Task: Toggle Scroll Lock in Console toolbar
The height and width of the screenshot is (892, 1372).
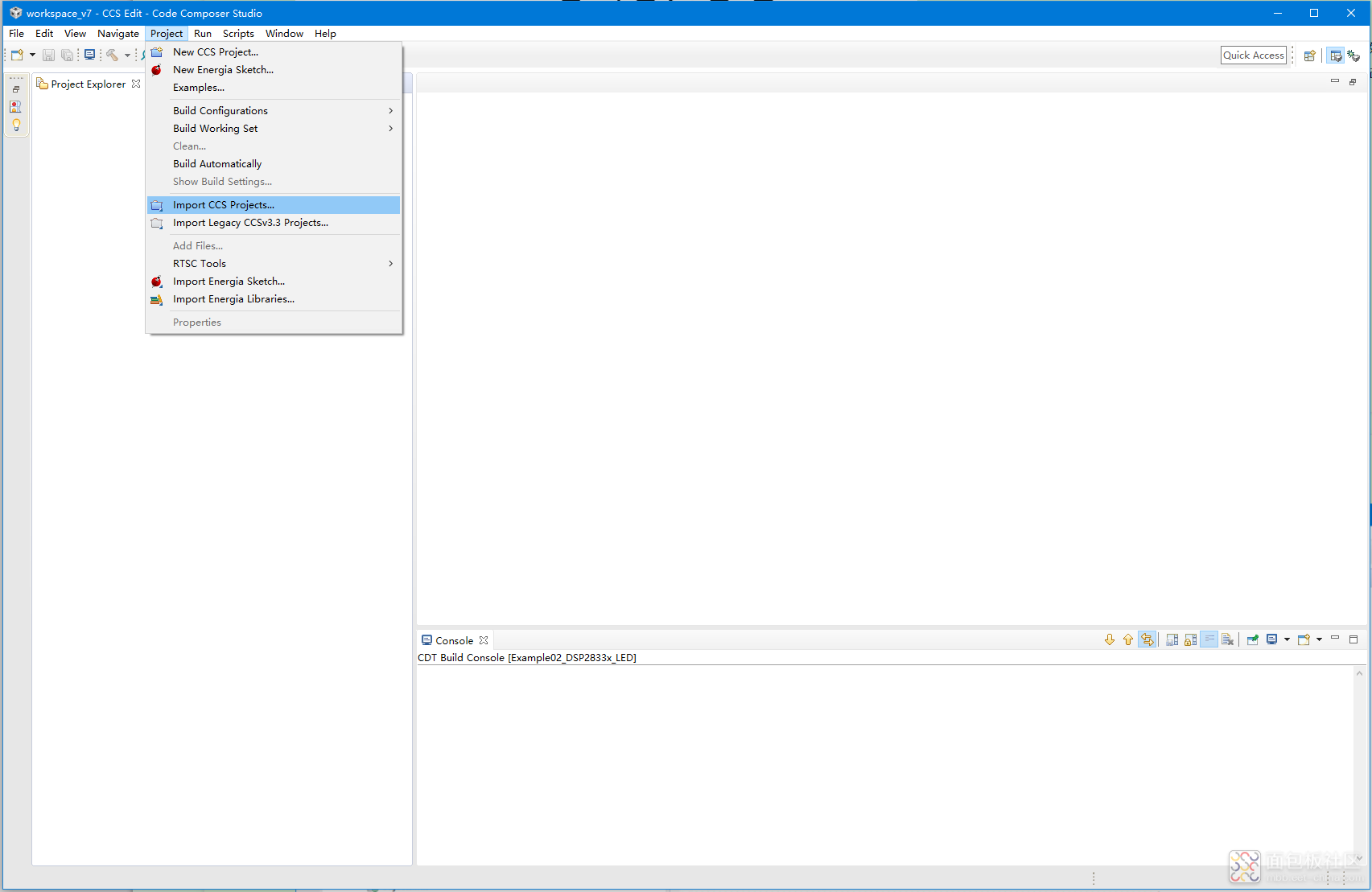Action: [1191, 640]
